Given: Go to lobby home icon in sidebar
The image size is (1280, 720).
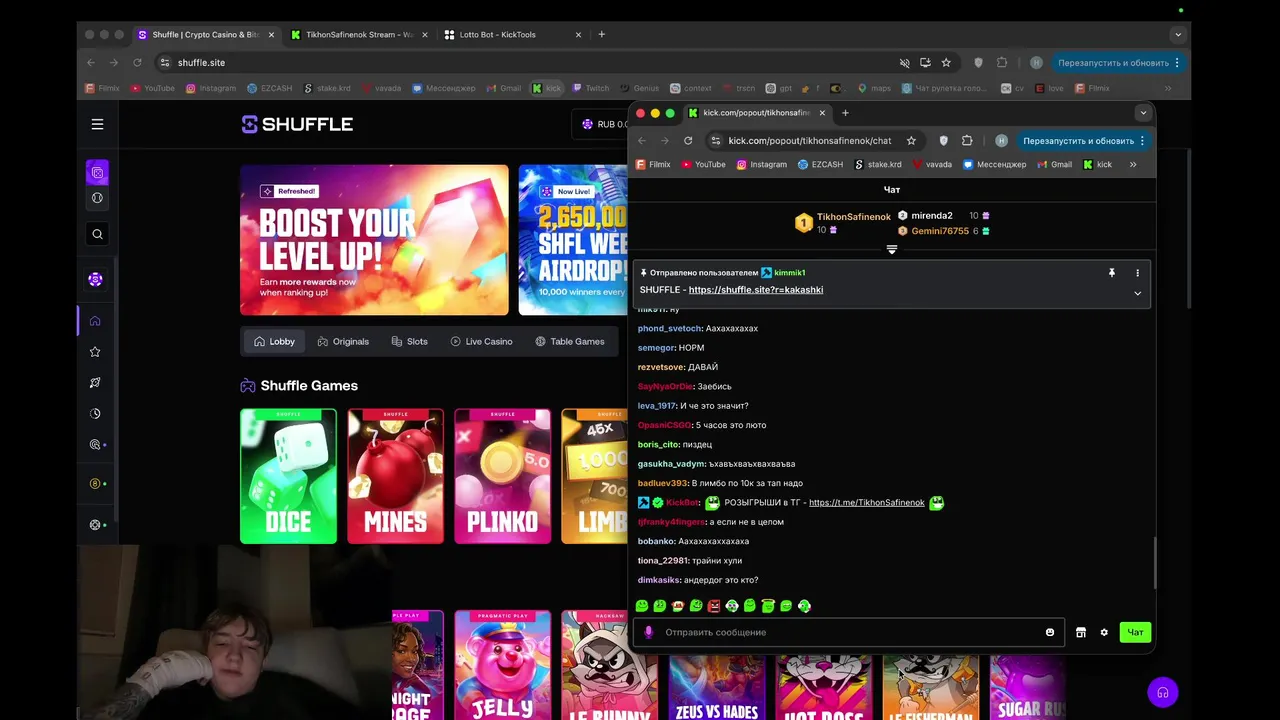Looking at the screenshot, I should click(x=95, y=321).
